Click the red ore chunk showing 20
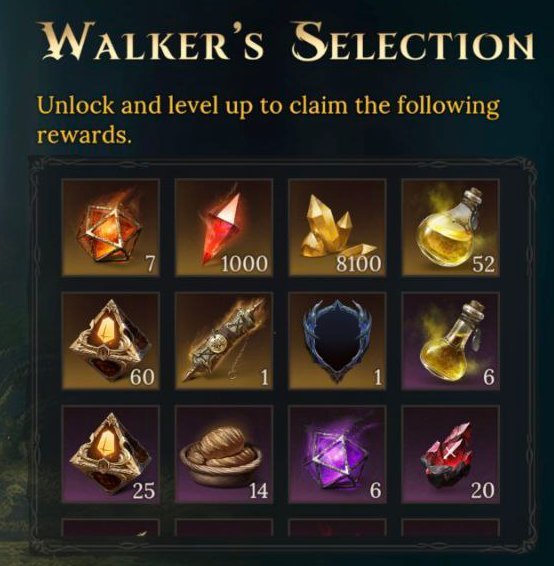 (450, 454)
